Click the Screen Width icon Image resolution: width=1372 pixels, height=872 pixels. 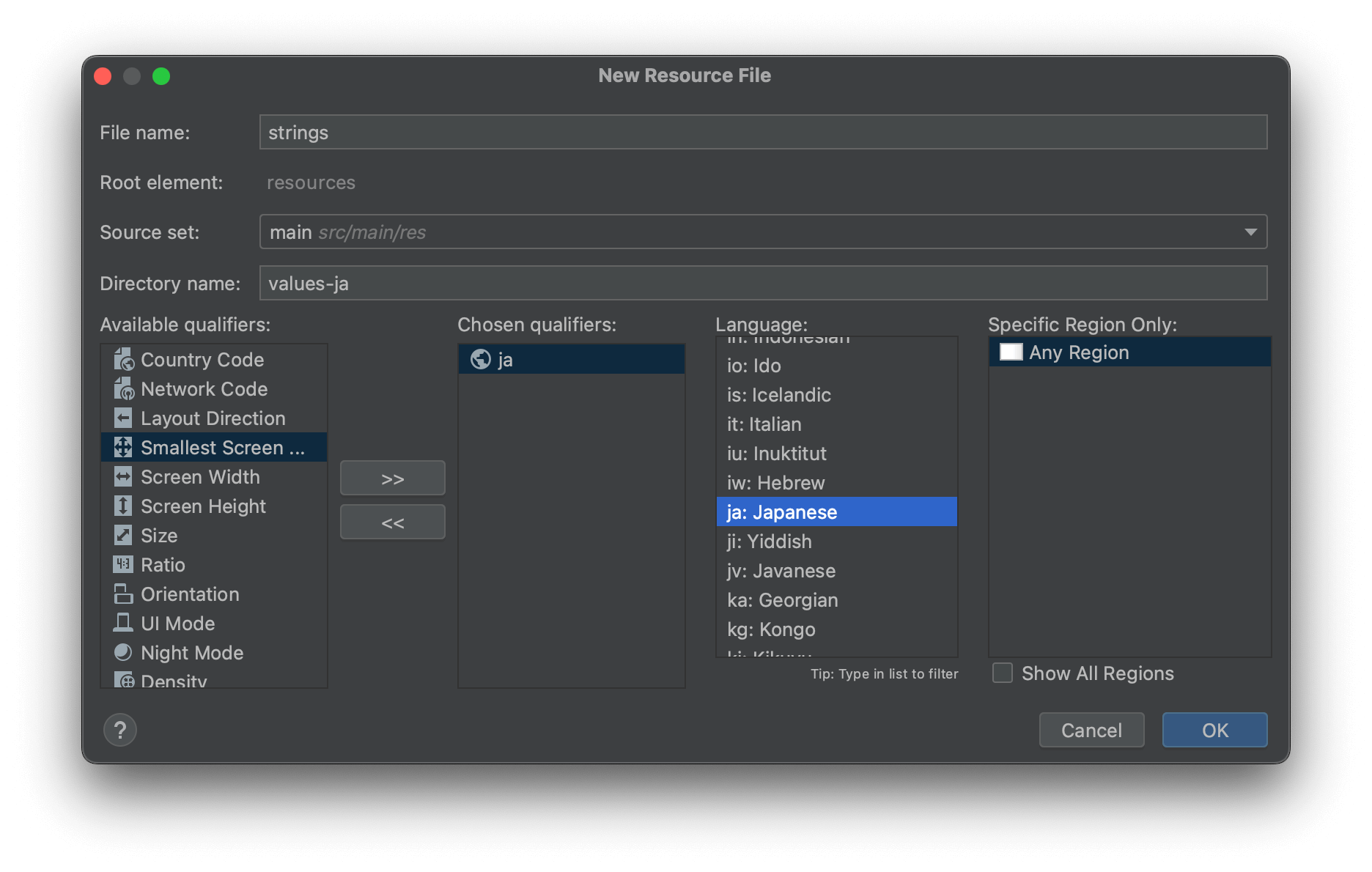123,477
